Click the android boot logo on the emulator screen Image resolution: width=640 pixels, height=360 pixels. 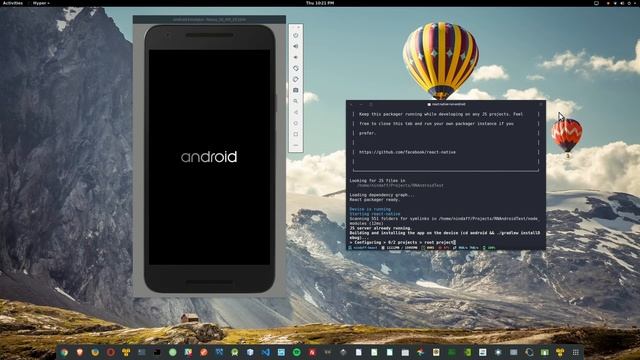click(x=209, y=157)
